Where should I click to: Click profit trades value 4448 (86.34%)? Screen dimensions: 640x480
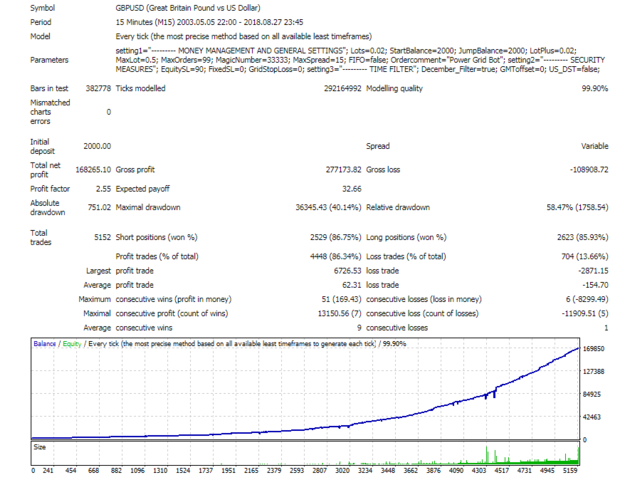tap(336, 256)
